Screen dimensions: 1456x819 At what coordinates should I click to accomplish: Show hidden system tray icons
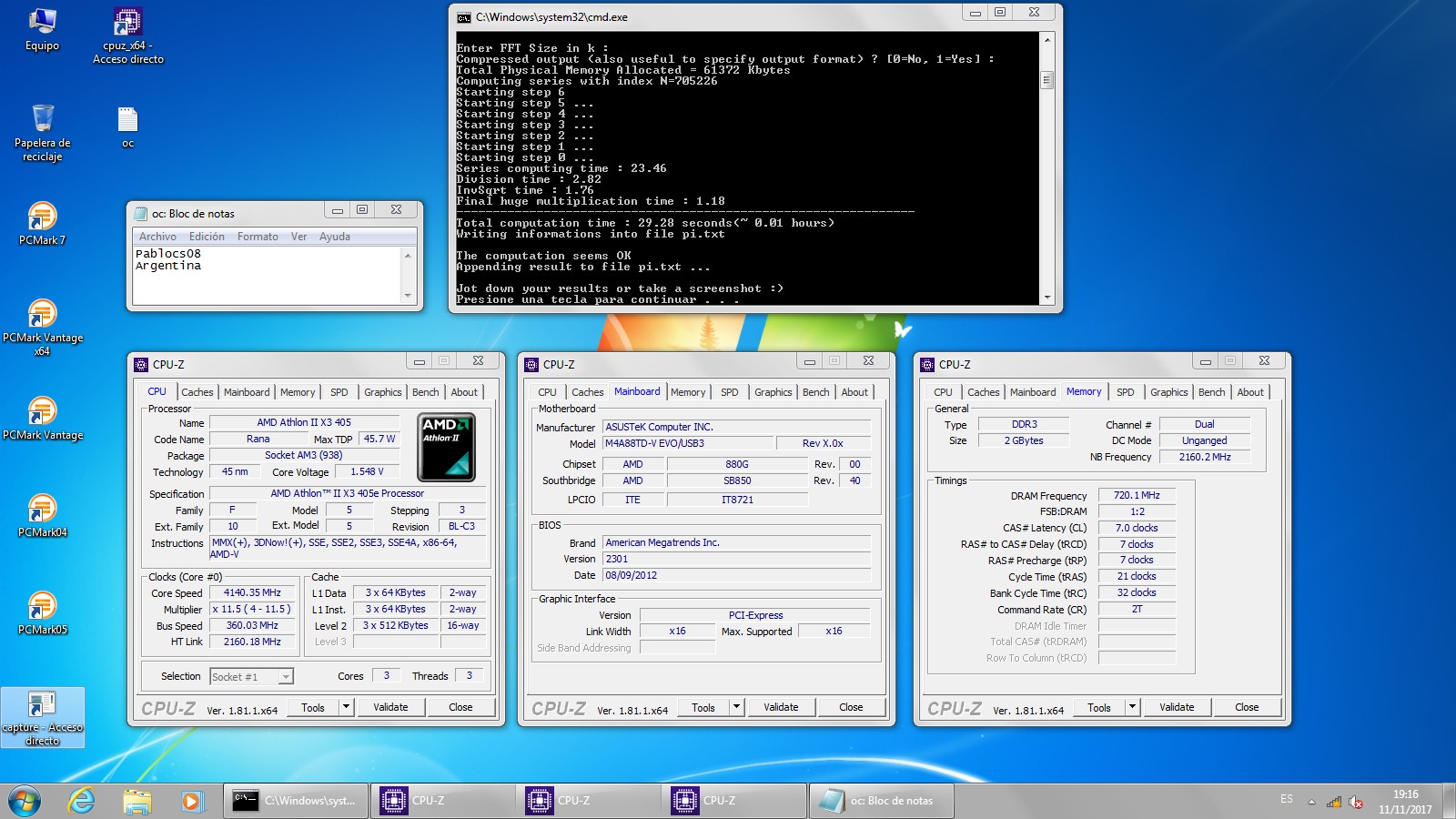(1311, 802)
